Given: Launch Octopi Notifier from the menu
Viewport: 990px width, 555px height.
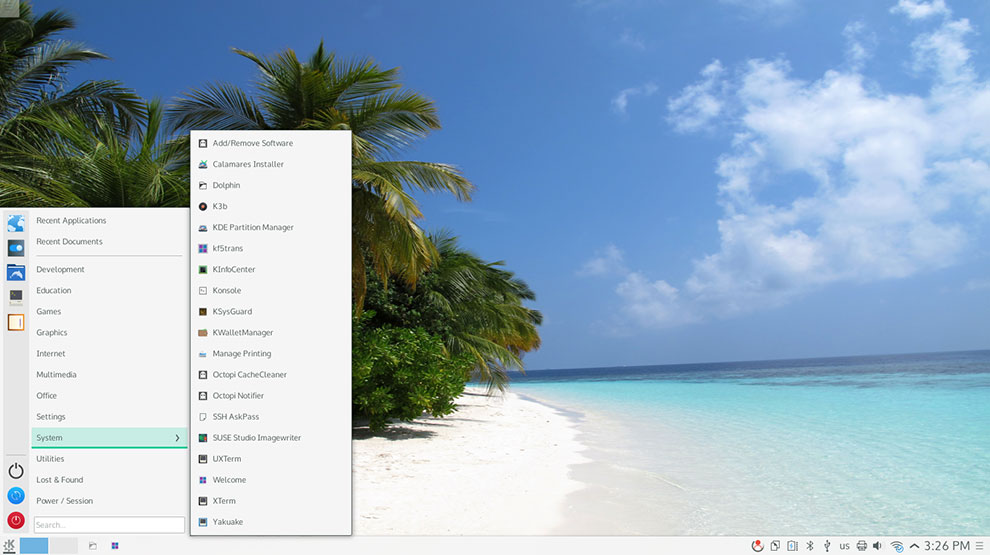Looking at the screenshot, I should (x=271, y=395).
